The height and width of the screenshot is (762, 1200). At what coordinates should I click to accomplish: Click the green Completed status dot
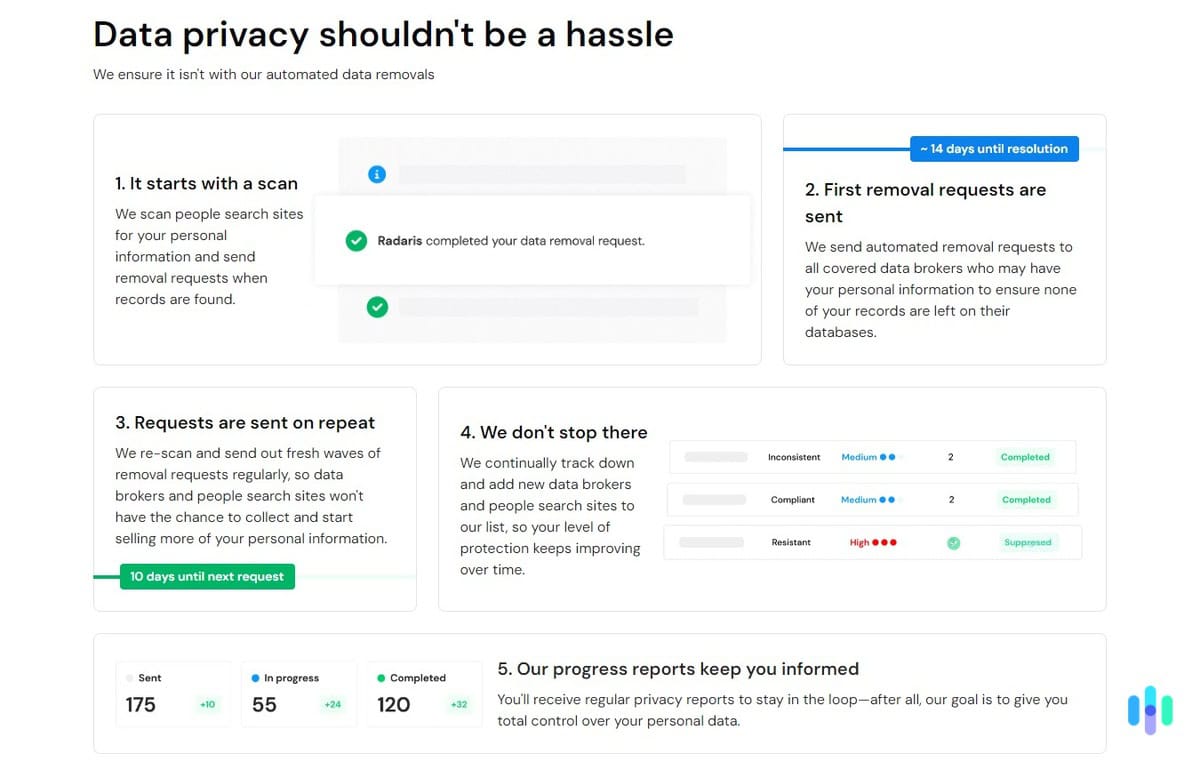click(381, 678)
